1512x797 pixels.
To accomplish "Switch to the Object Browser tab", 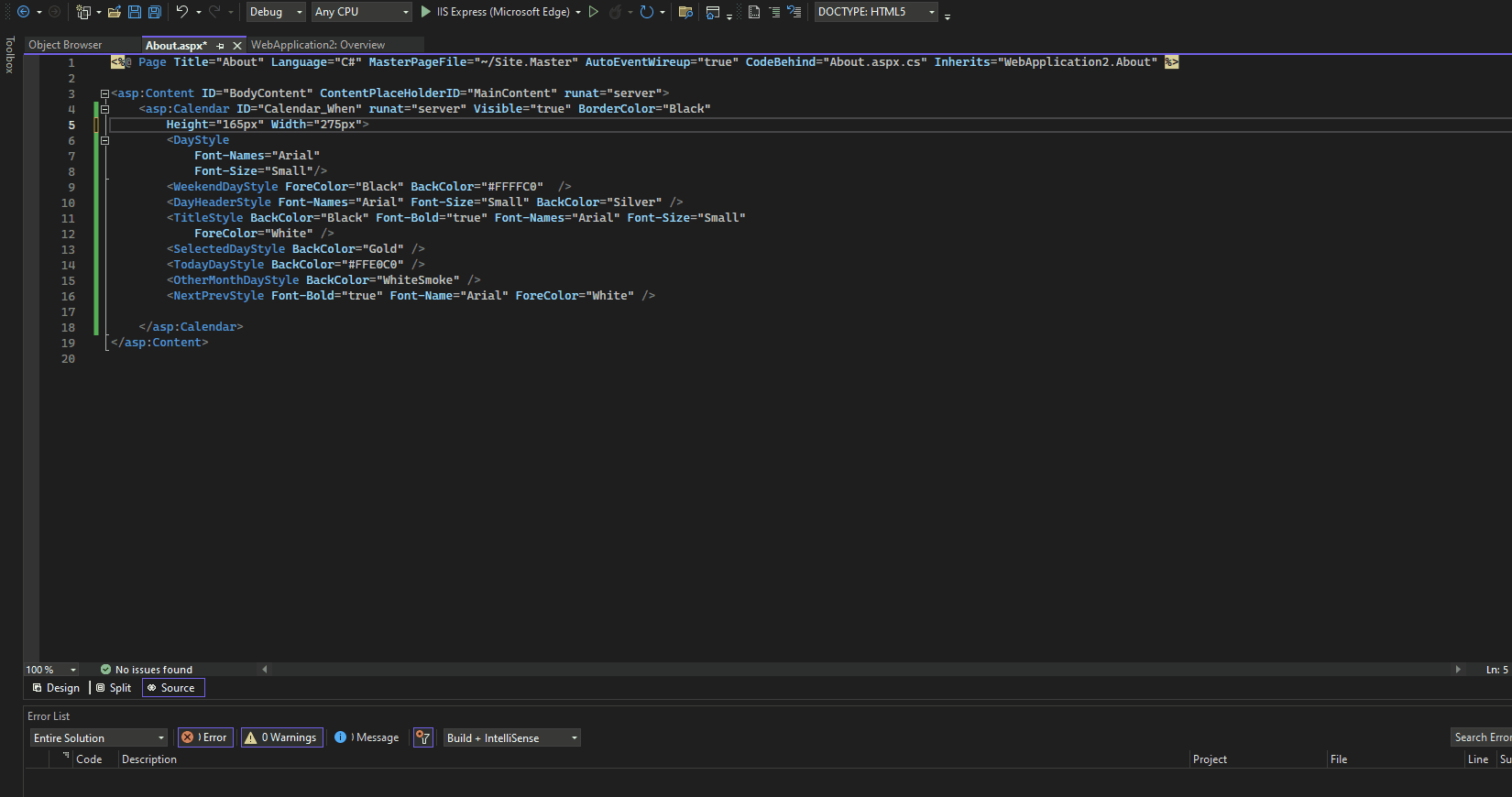I will [66, 45].
